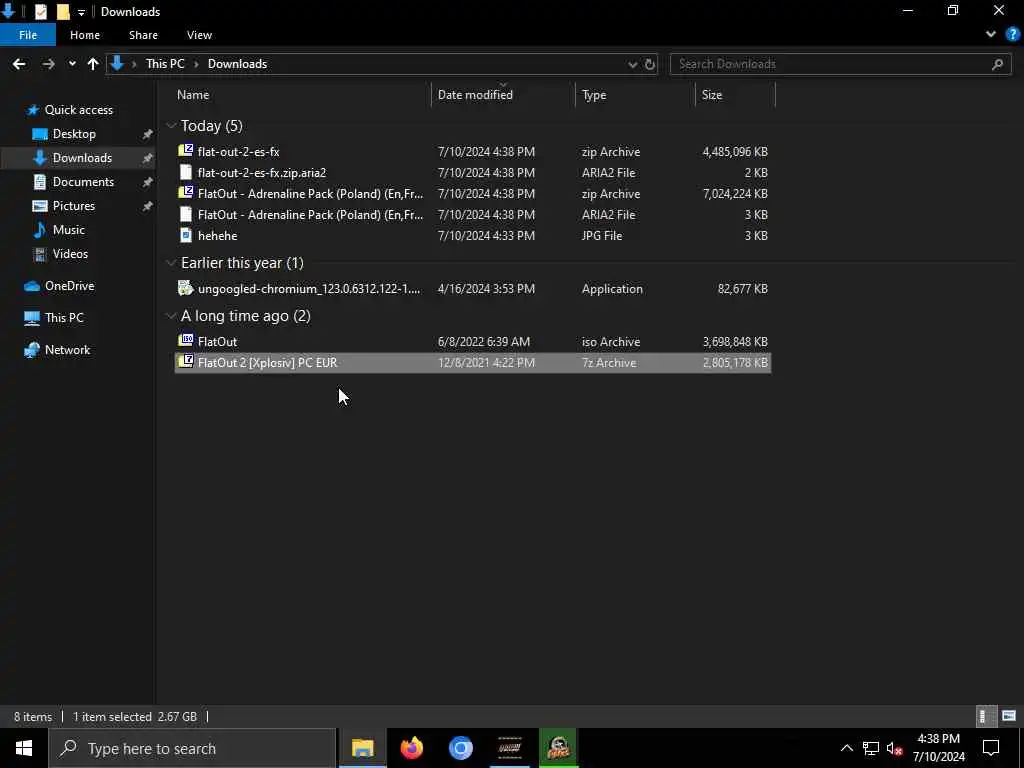Click the muted volume tray icon
This screenshot has height=768, width=1024.
(894, 748)
